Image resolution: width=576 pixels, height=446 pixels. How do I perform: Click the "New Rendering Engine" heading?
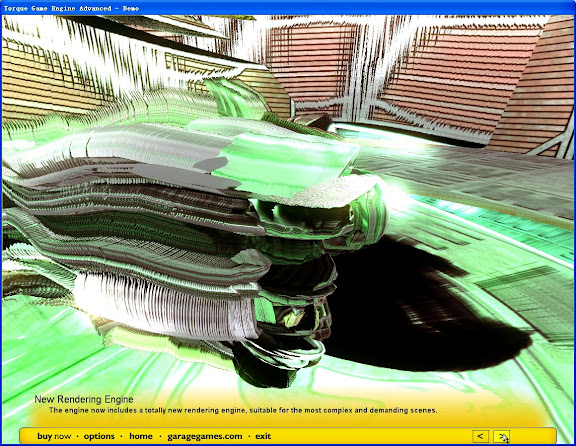click(84, 399)
